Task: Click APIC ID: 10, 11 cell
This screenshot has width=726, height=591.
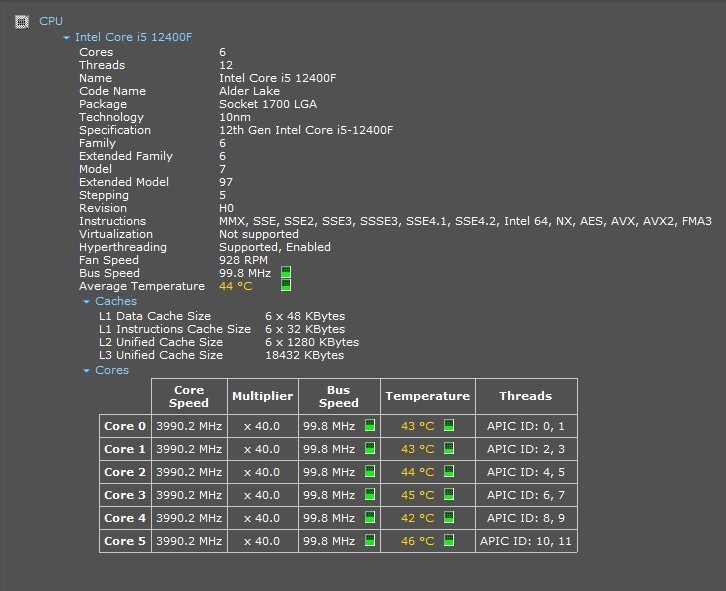Action: pos(526,541)
